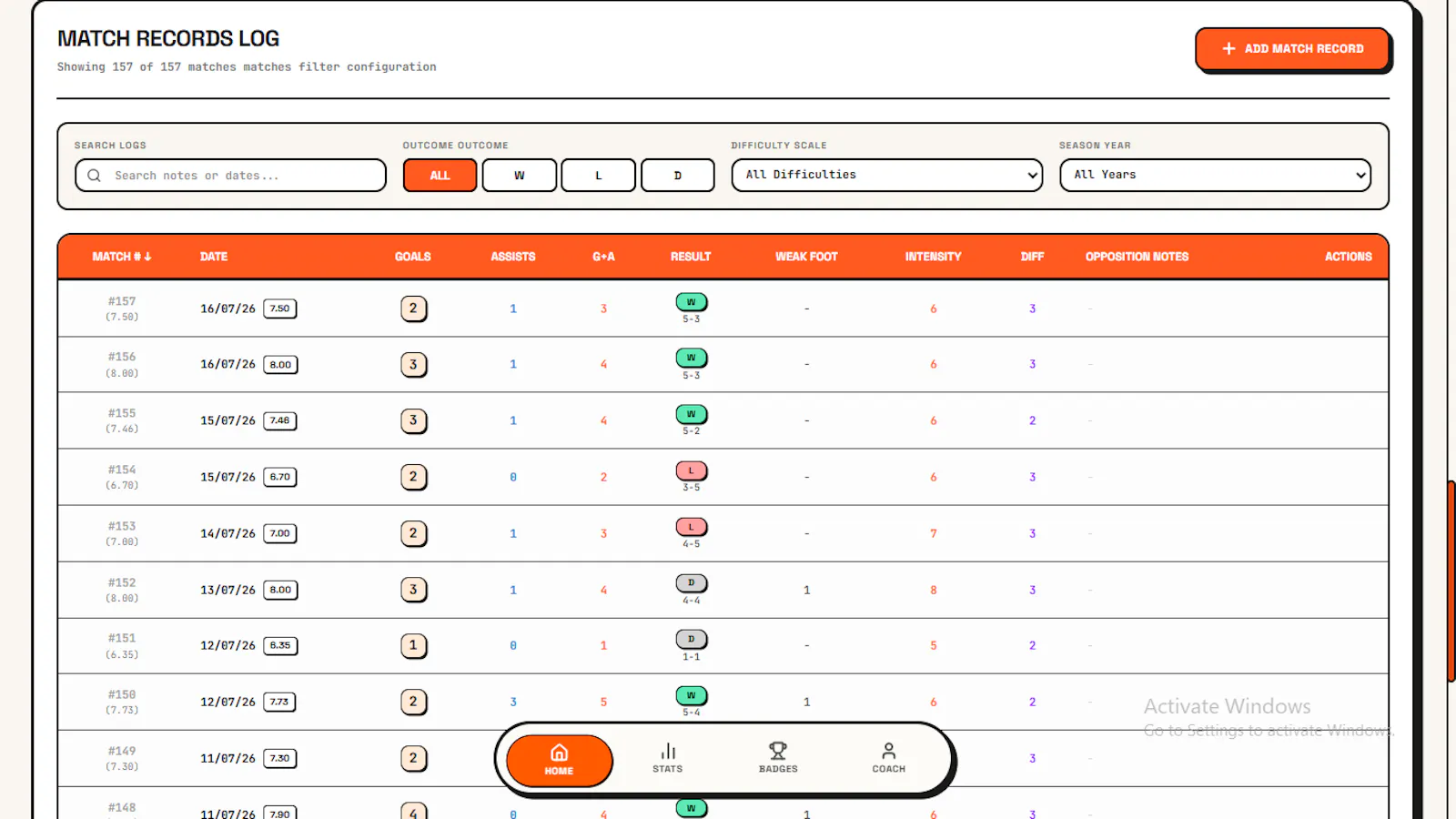Click the INTENSITY column header
The height and width of the screenshot is (819, 1456).
point(933,257)
